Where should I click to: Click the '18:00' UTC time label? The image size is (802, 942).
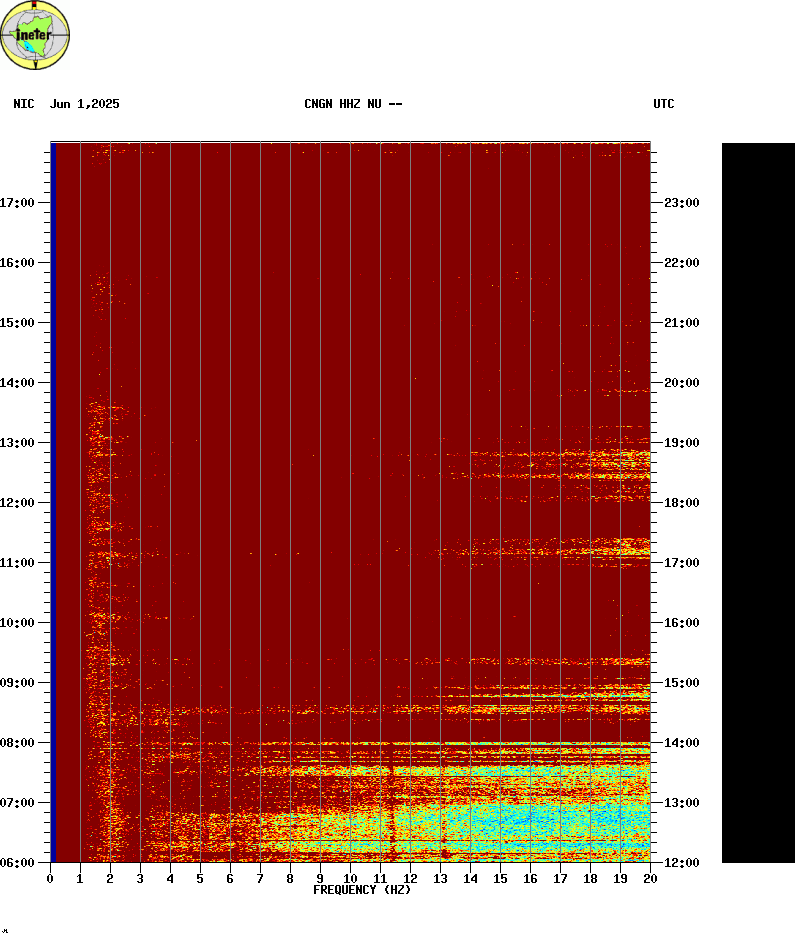coord(682,503)
